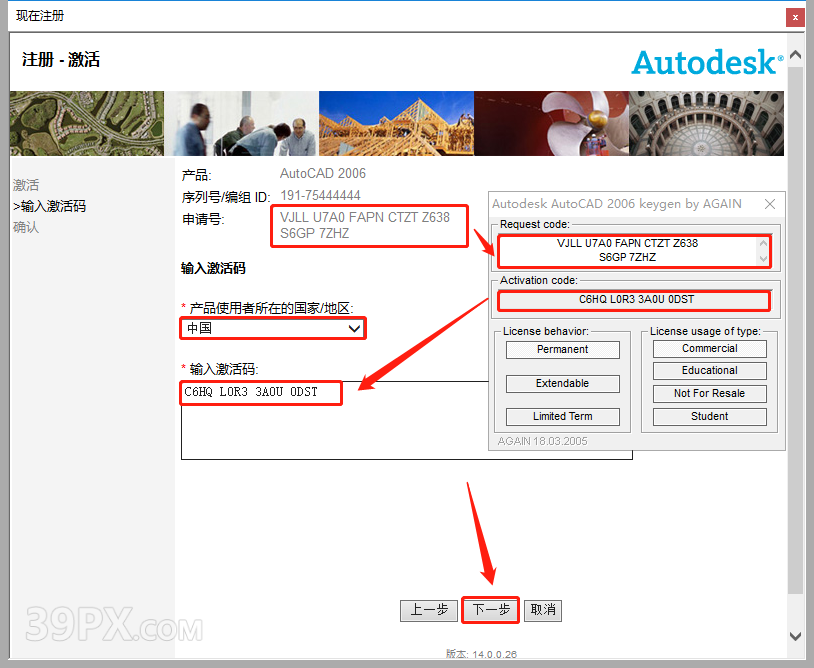814x668 pixels.
Task: Click the Autodesk logo
Action: tap(706, 62)
